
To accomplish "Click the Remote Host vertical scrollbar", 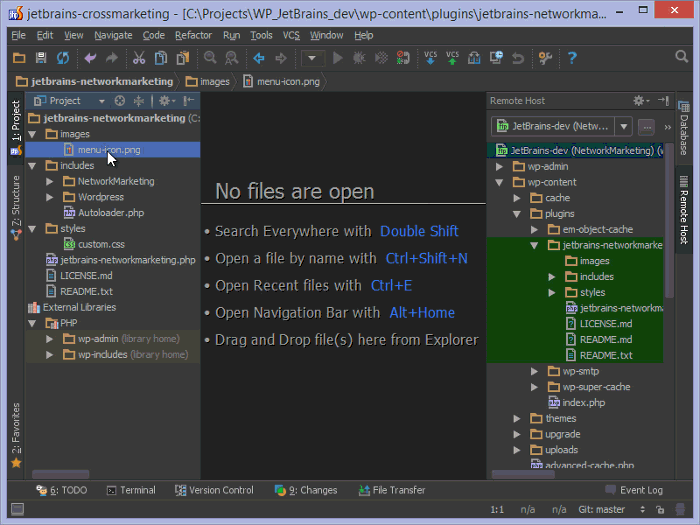I will (669, 221).
